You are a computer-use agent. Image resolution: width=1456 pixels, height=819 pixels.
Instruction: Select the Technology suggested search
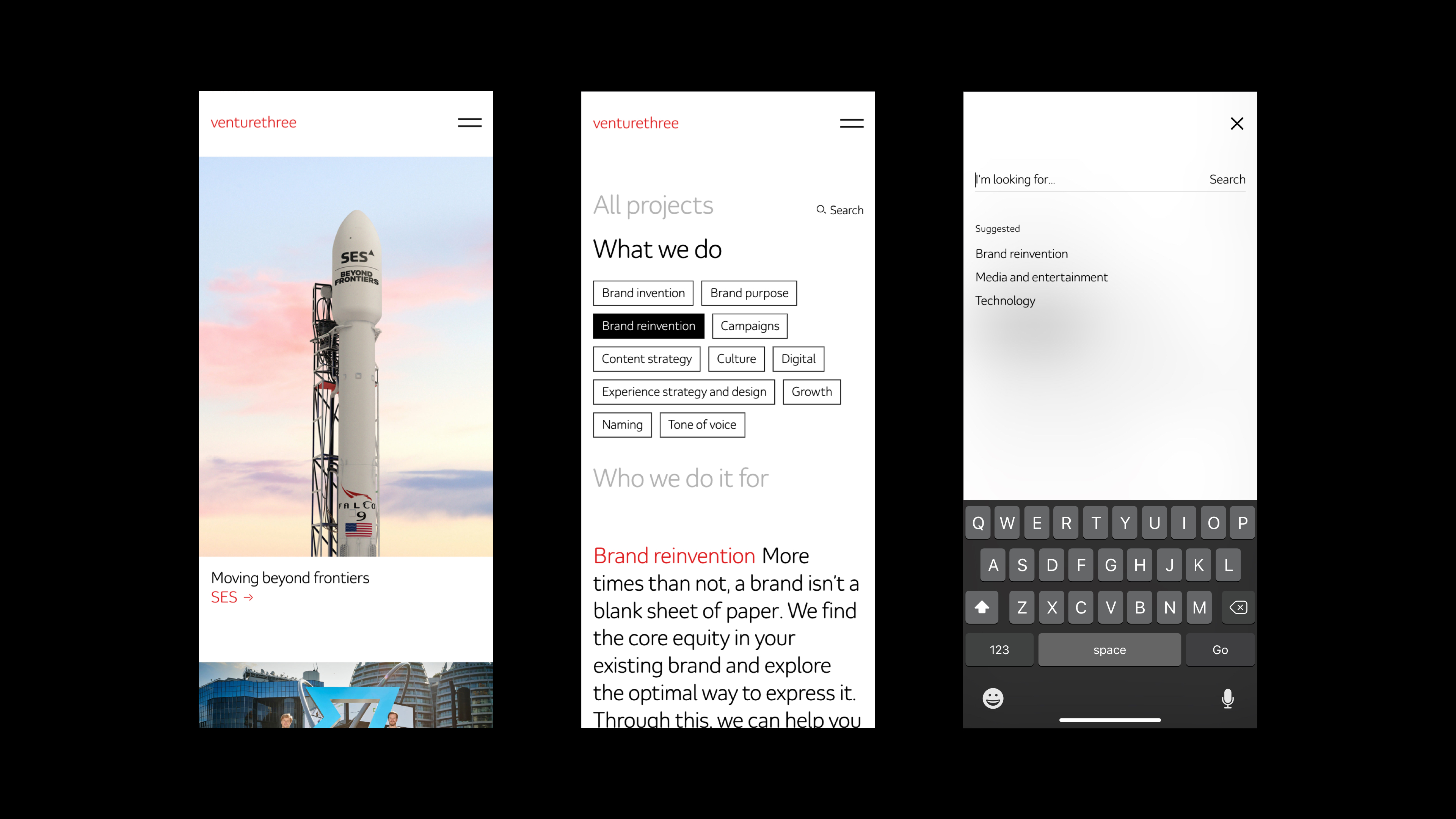1005,301
